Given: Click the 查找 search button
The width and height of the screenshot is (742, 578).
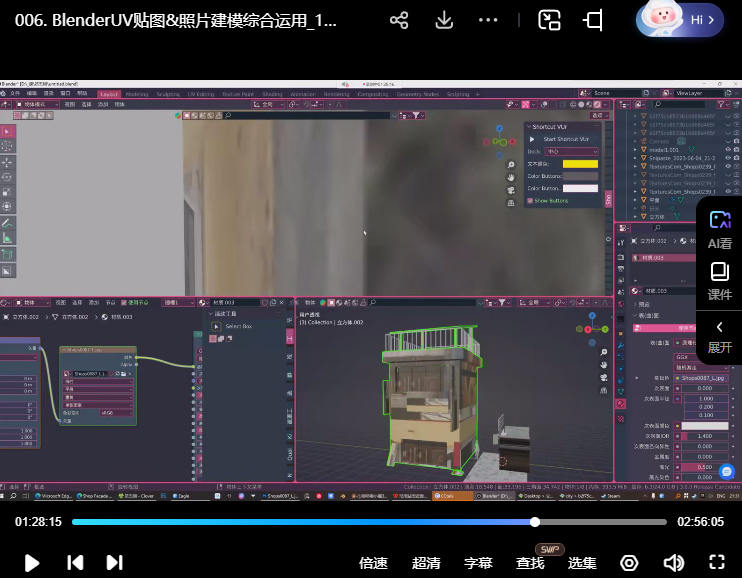Looking at the screenshot, I should click(x=530, y=563).
